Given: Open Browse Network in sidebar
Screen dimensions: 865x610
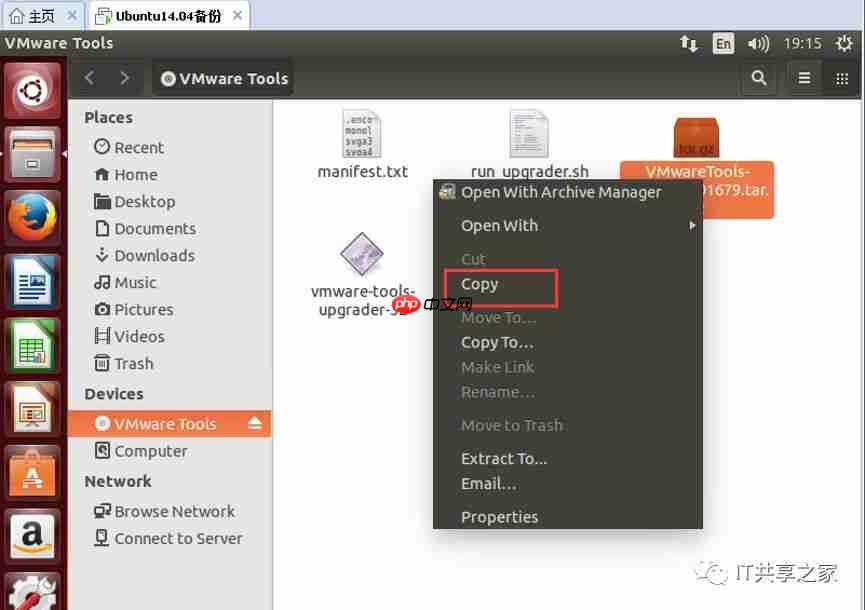Looking at the screenshot, I should pos(170,511).
